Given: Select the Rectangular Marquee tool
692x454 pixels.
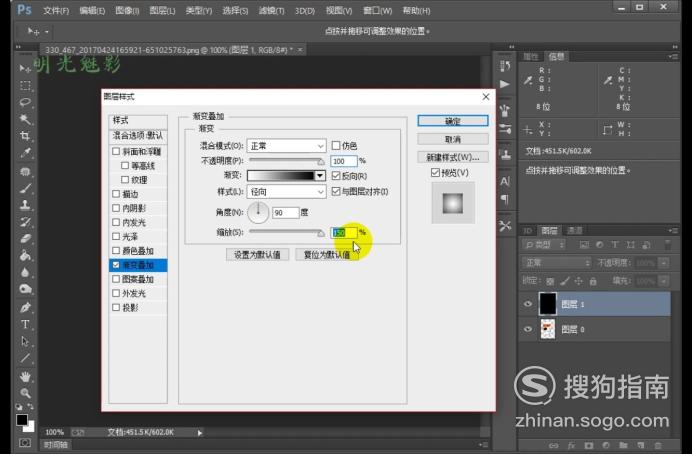Looking at the screenshot, I should point(25,86).
